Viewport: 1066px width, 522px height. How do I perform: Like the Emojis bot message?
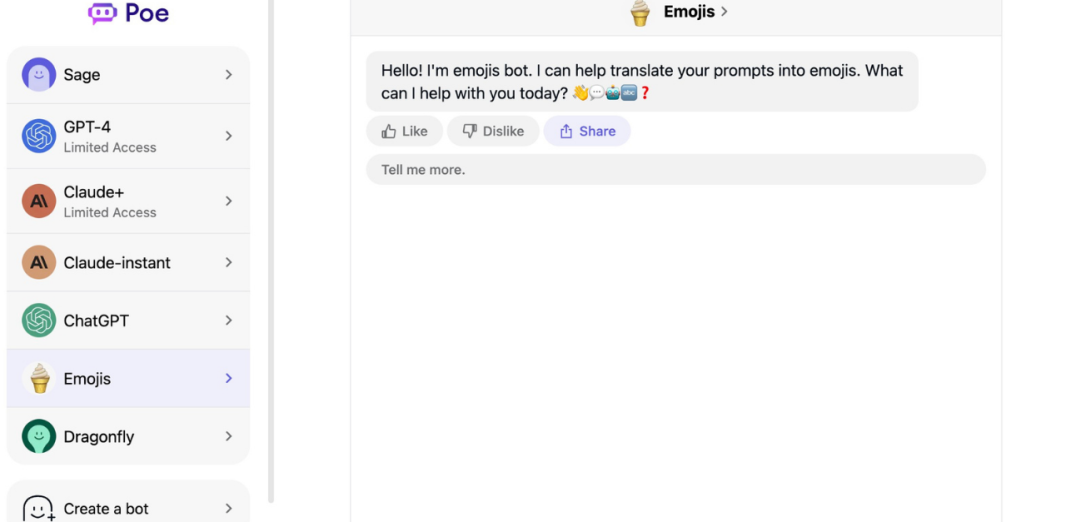(405, 131)
